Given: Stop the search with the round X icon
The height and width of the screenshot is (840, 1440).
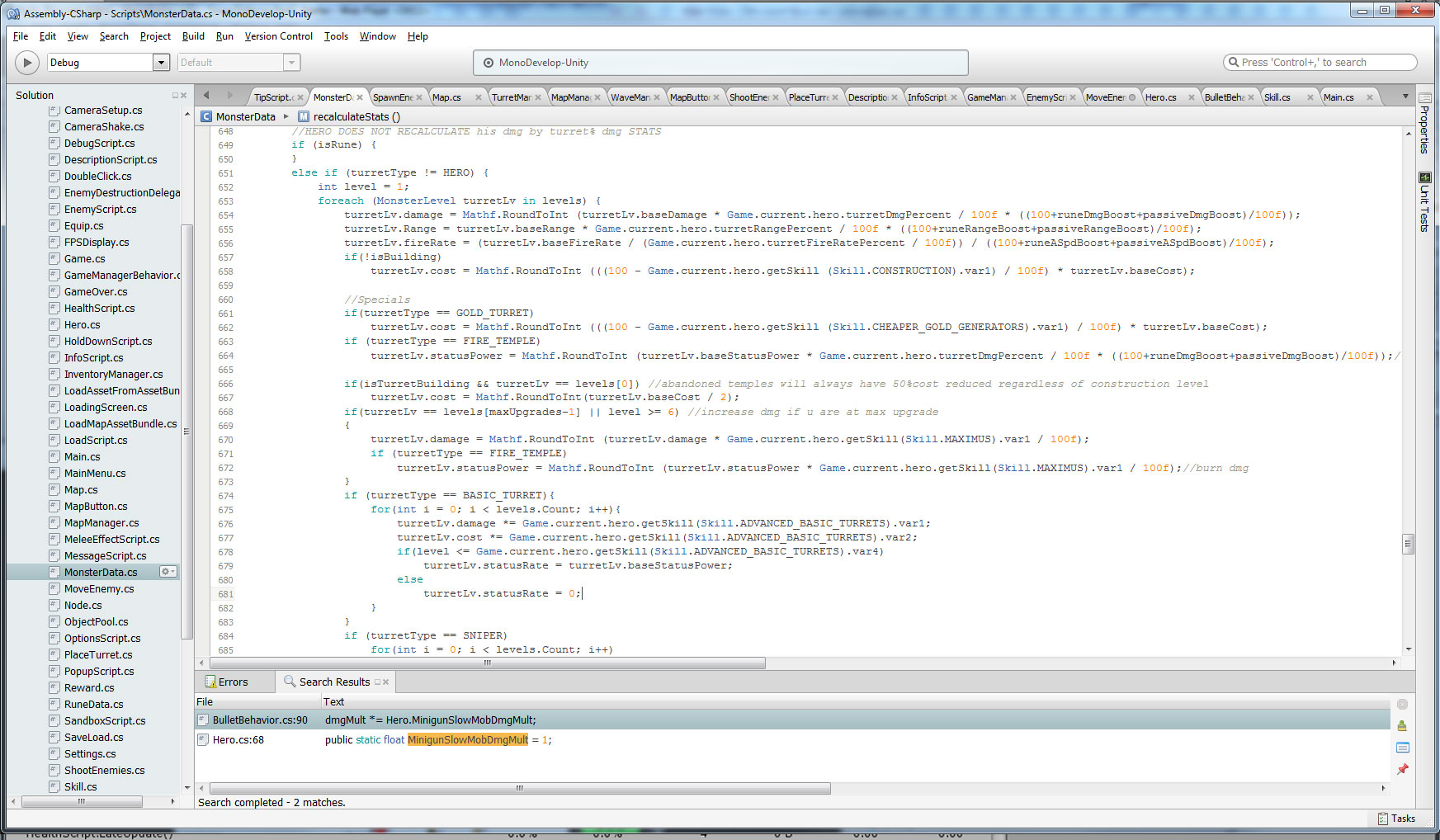Looking at the screenshot, I should click(1402, 704).
